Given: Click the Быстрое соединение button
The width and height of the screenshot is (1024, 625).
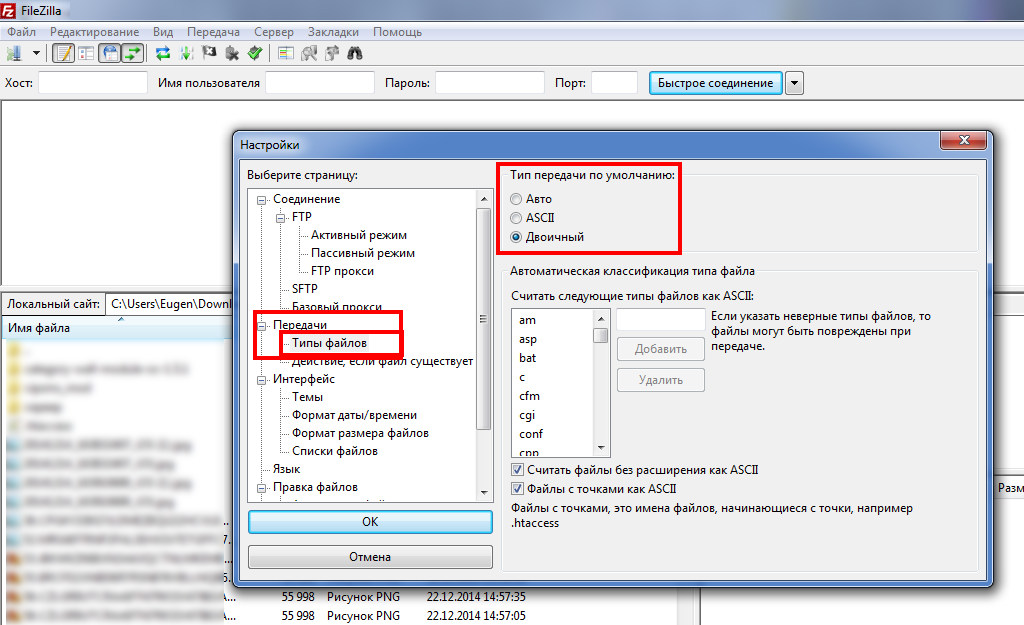Looking at the screenshot, I should tap(715, 83).
